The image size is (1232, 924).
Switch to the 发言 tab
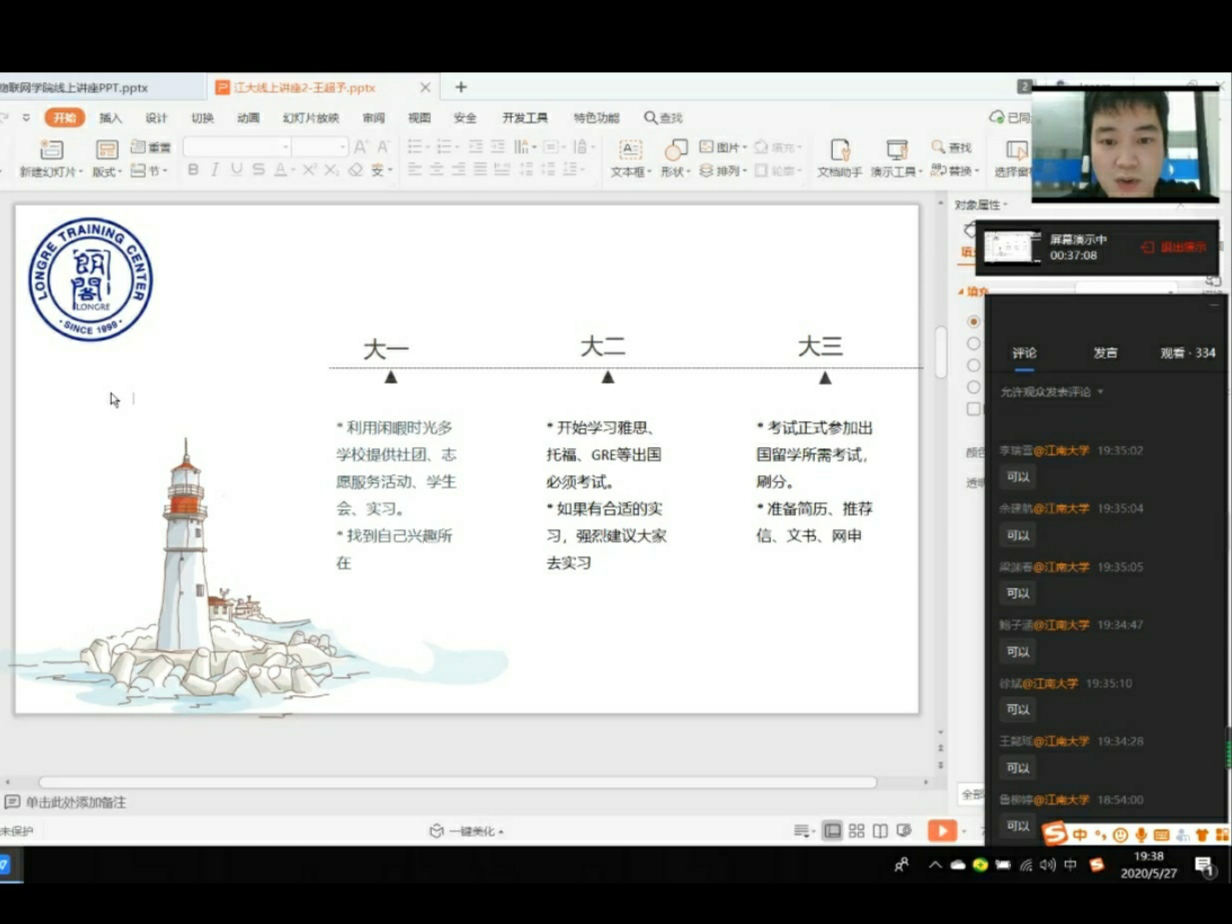click(1105, 353)
